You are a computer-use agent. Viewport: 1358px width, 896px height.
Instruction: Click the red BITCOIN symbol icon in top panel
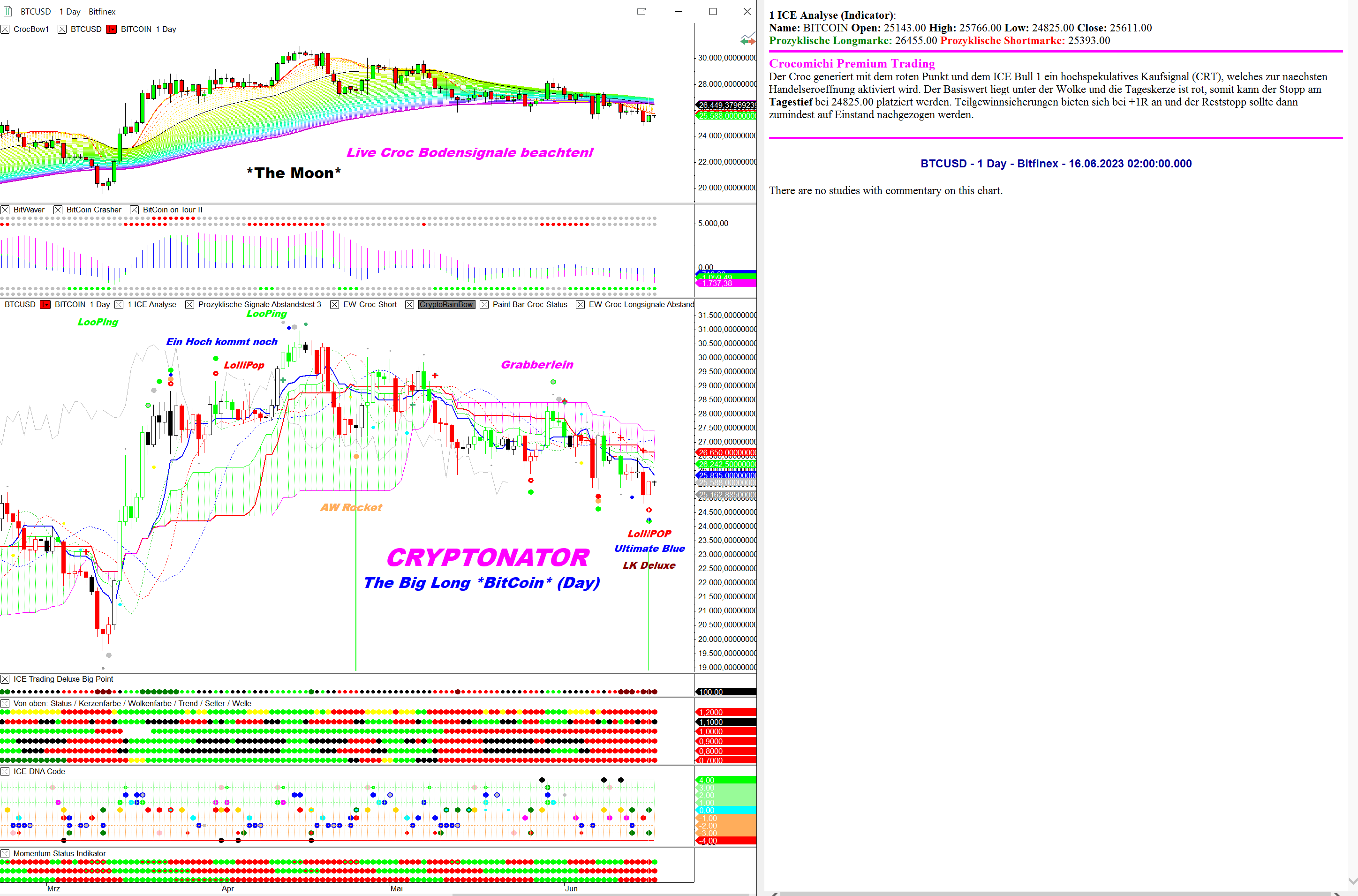pos(112,29)
